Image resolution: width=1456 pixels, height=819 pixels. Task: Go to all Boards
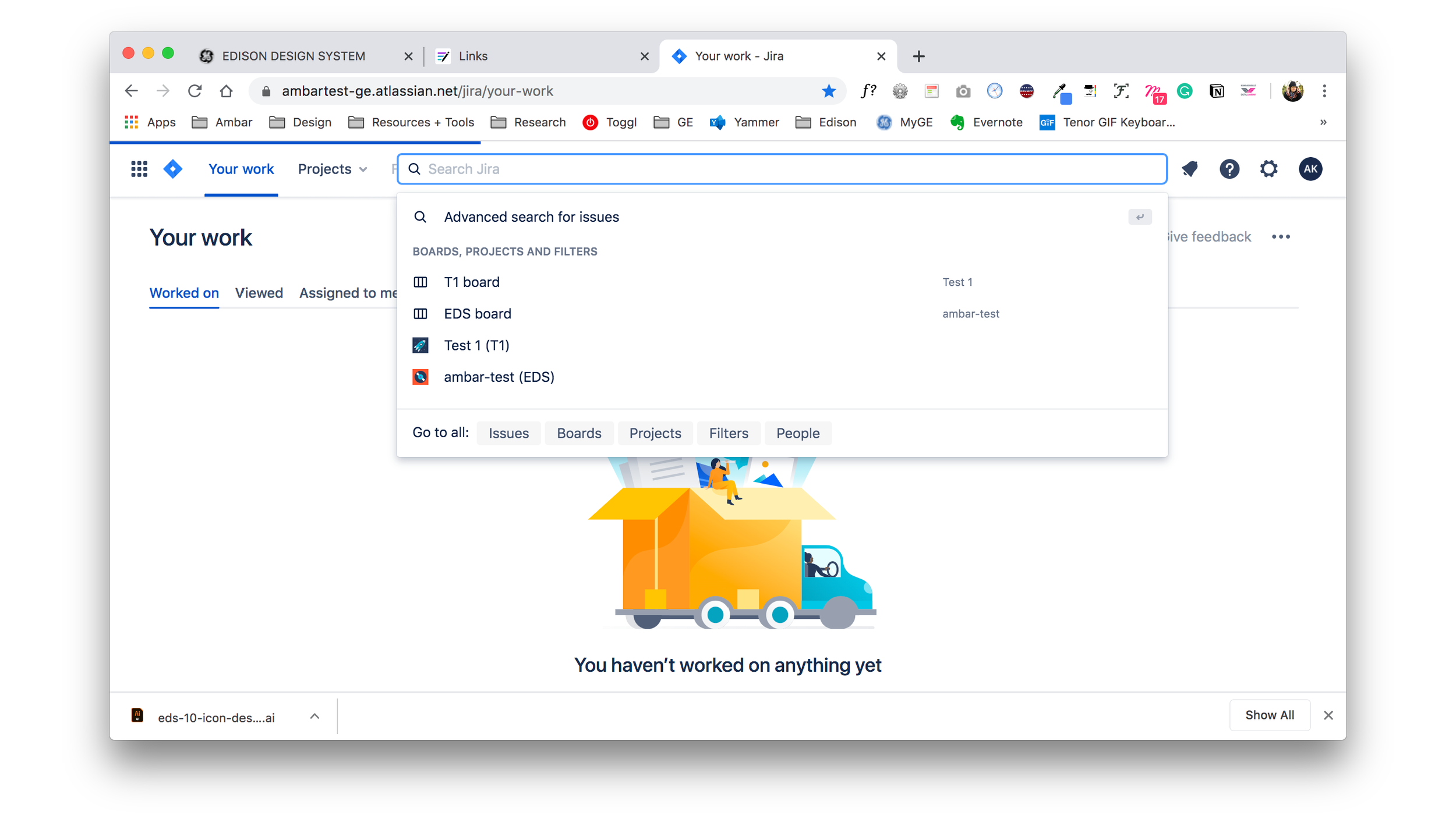coord(579,433)
